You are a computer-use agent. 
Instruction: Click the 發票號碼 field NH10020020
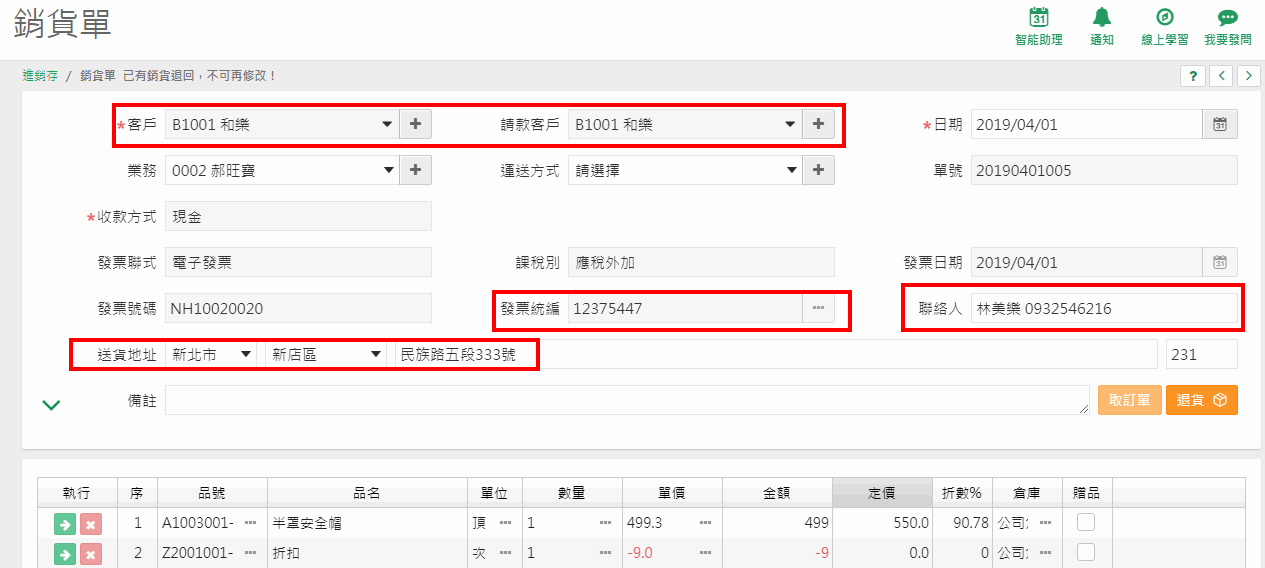click(298, 309)
